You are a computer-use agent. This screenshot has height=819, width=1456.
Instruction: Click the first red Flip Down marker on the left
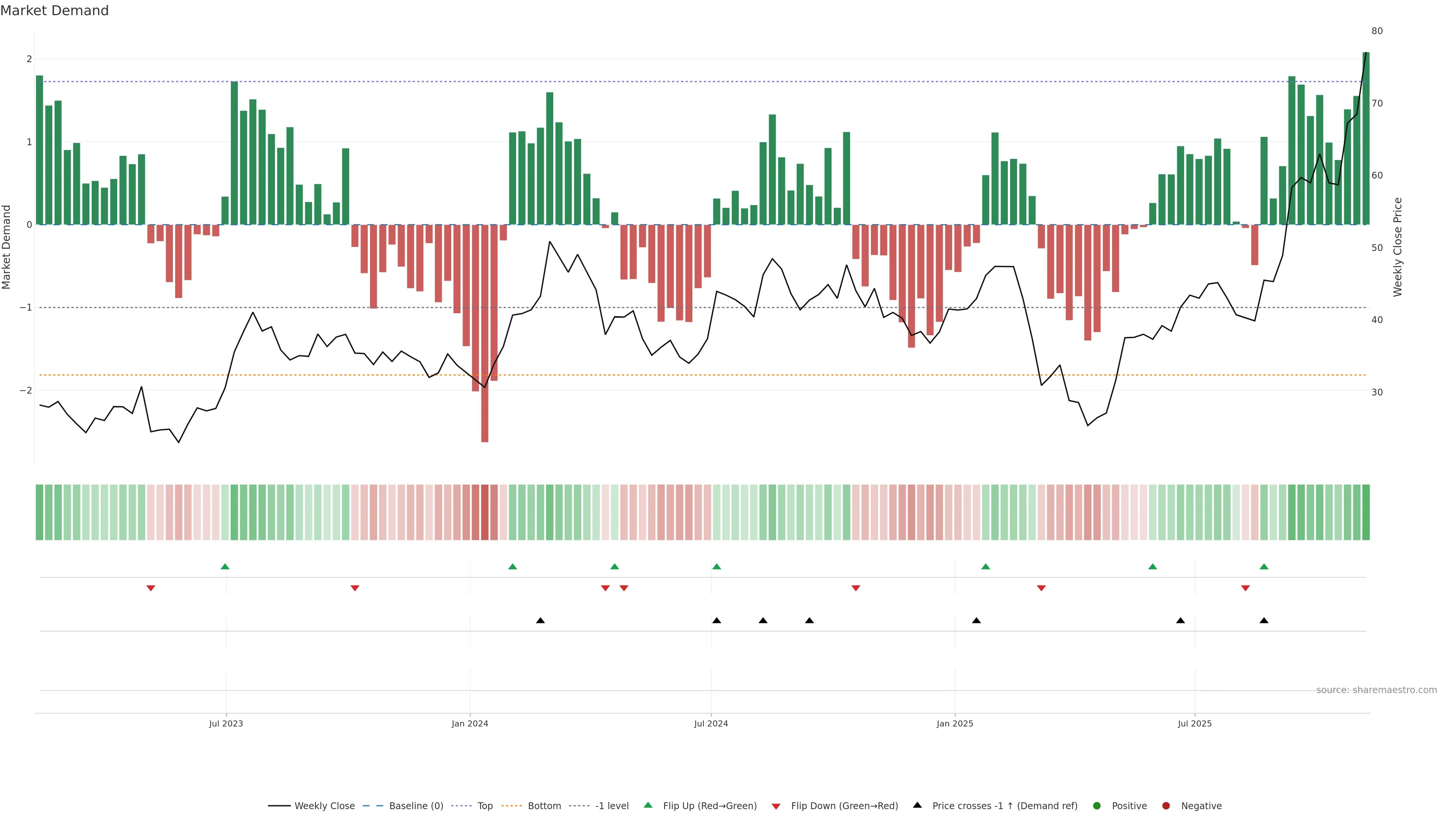click(x=151, y=588)
